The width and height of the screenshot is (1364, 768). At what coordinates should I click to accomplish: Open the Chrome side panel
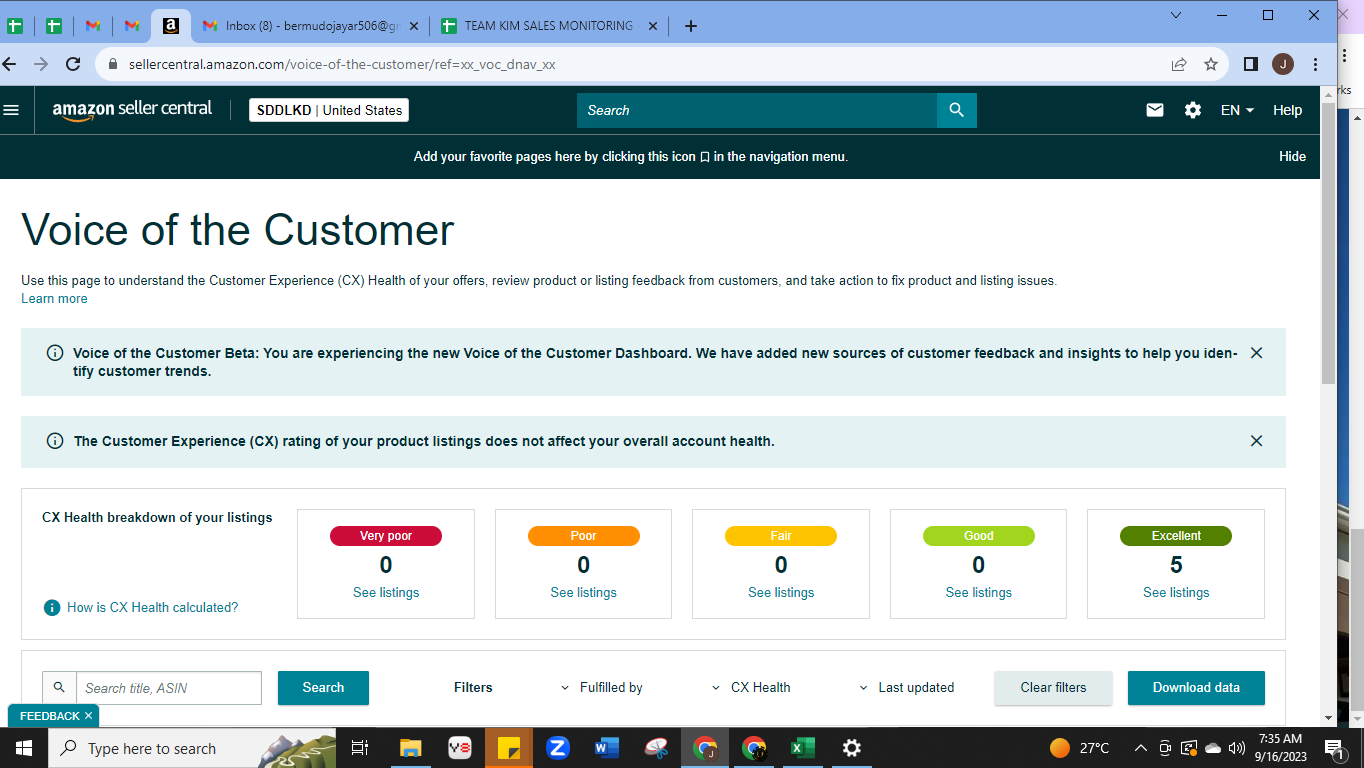pyautogui.click(x=1250, y=64)
